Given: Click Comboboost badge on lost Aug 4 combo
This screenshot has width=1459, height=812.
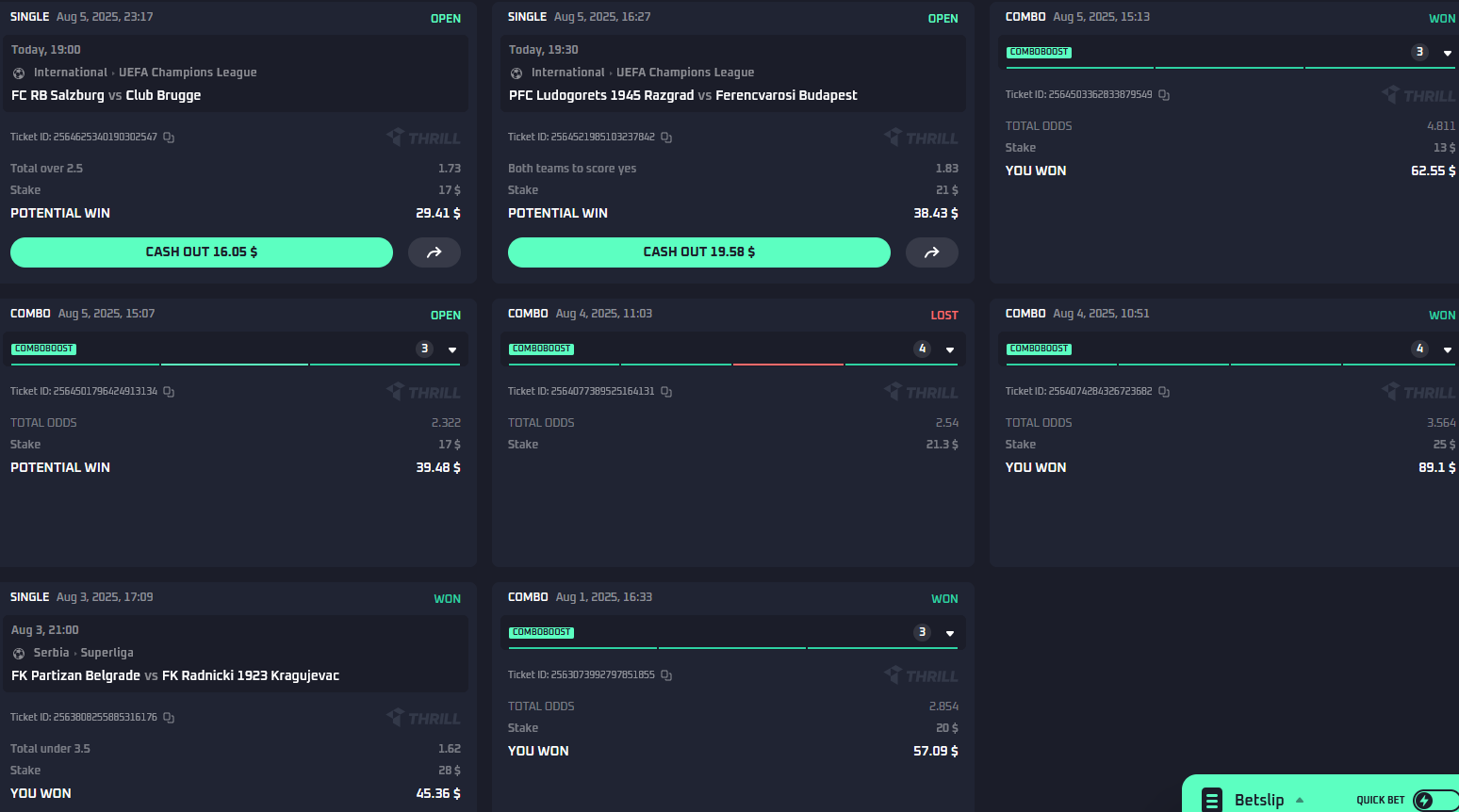Looking at the screenshot, I should (541, 349).
